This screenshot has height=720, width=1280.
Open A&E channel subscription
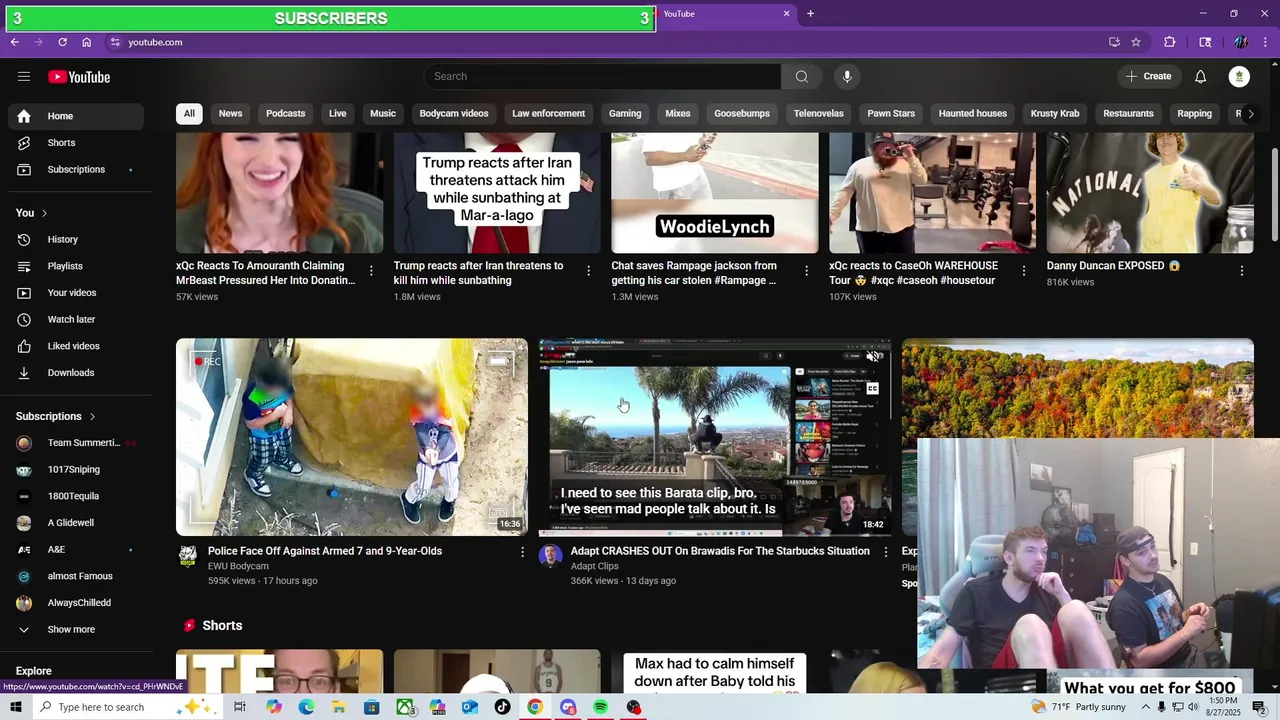click(76, 550)
